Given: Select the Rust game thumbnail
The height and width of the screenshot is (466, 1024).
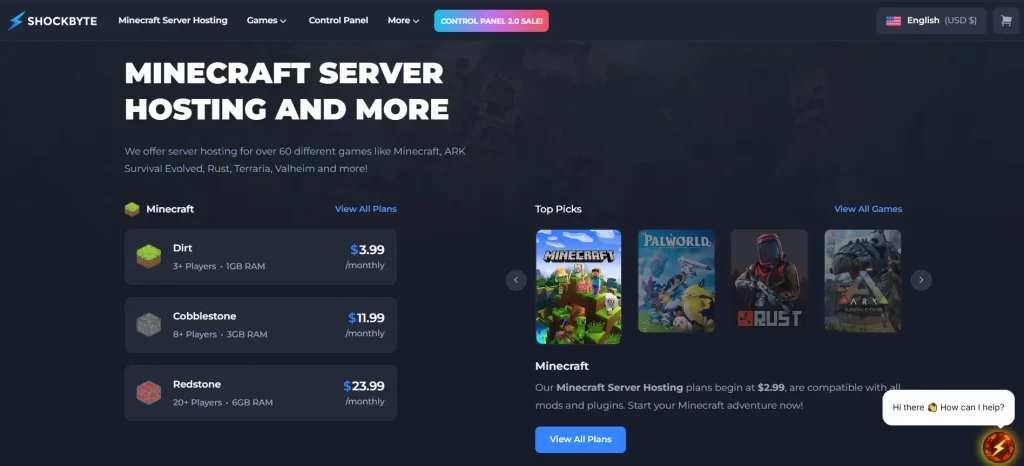Looking at the screenshot, I should pyautogui.click(x=769, y=281).
